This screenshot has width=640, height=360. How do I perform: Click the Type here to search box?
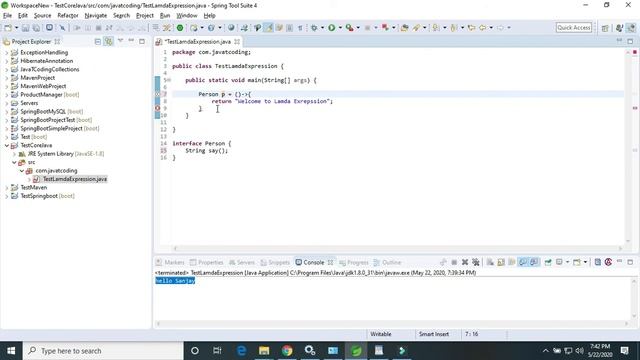click(103, 351)
